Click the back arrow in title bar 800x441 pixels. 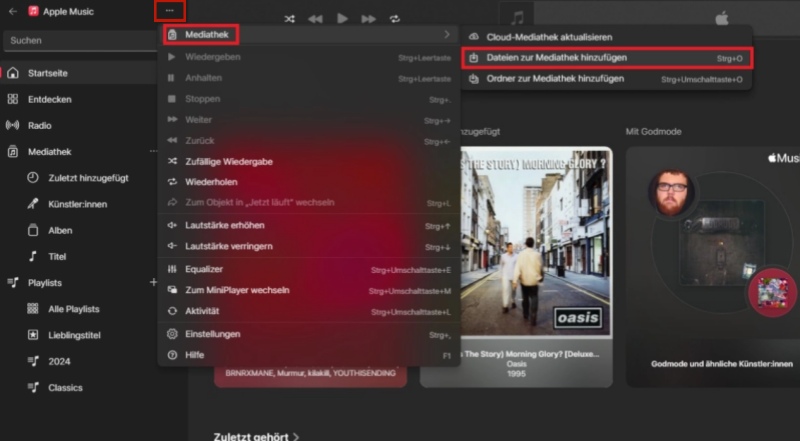point(13,11)
